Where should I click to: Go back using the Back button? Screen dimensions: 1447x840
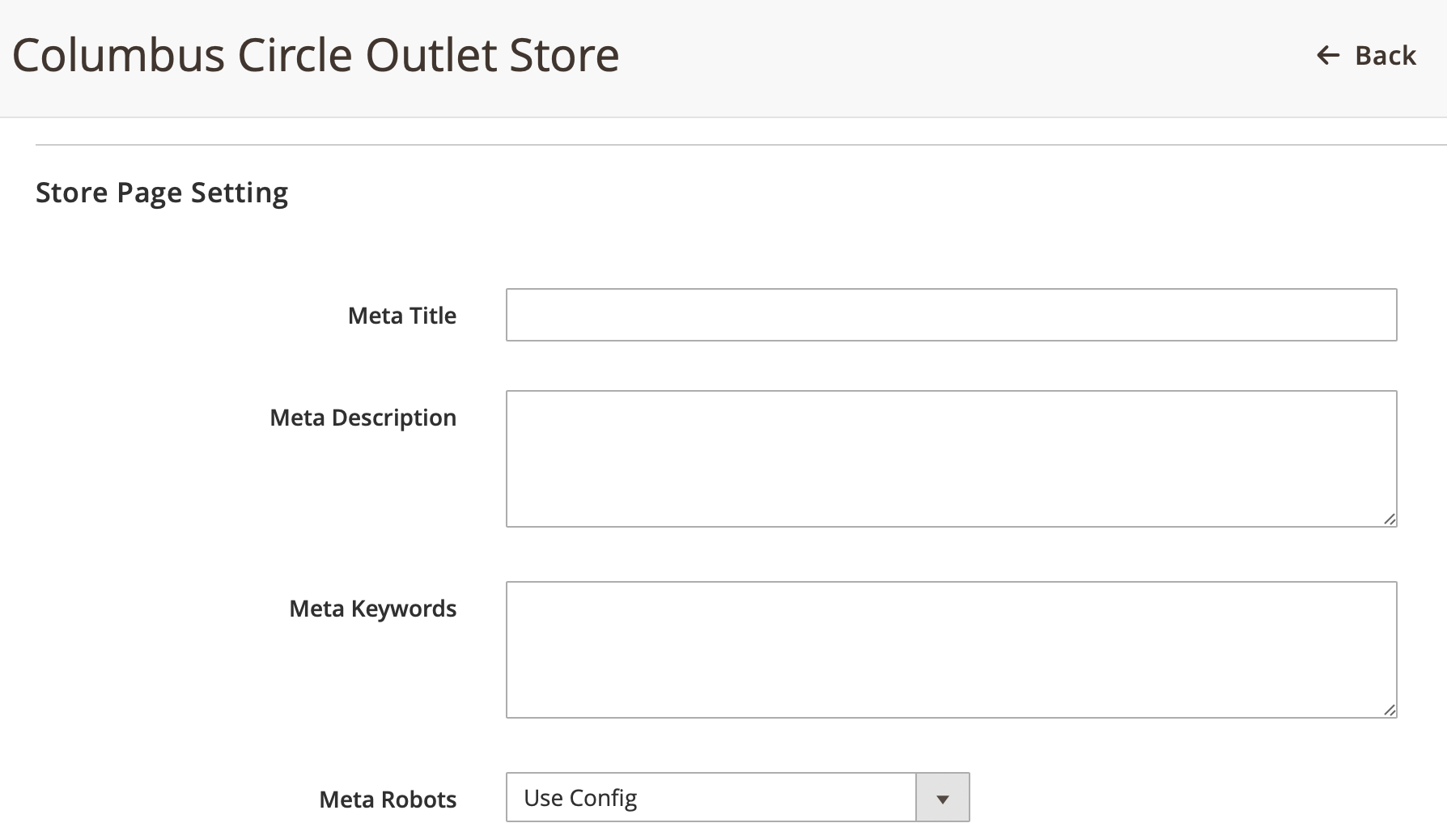coord(1366,55)
